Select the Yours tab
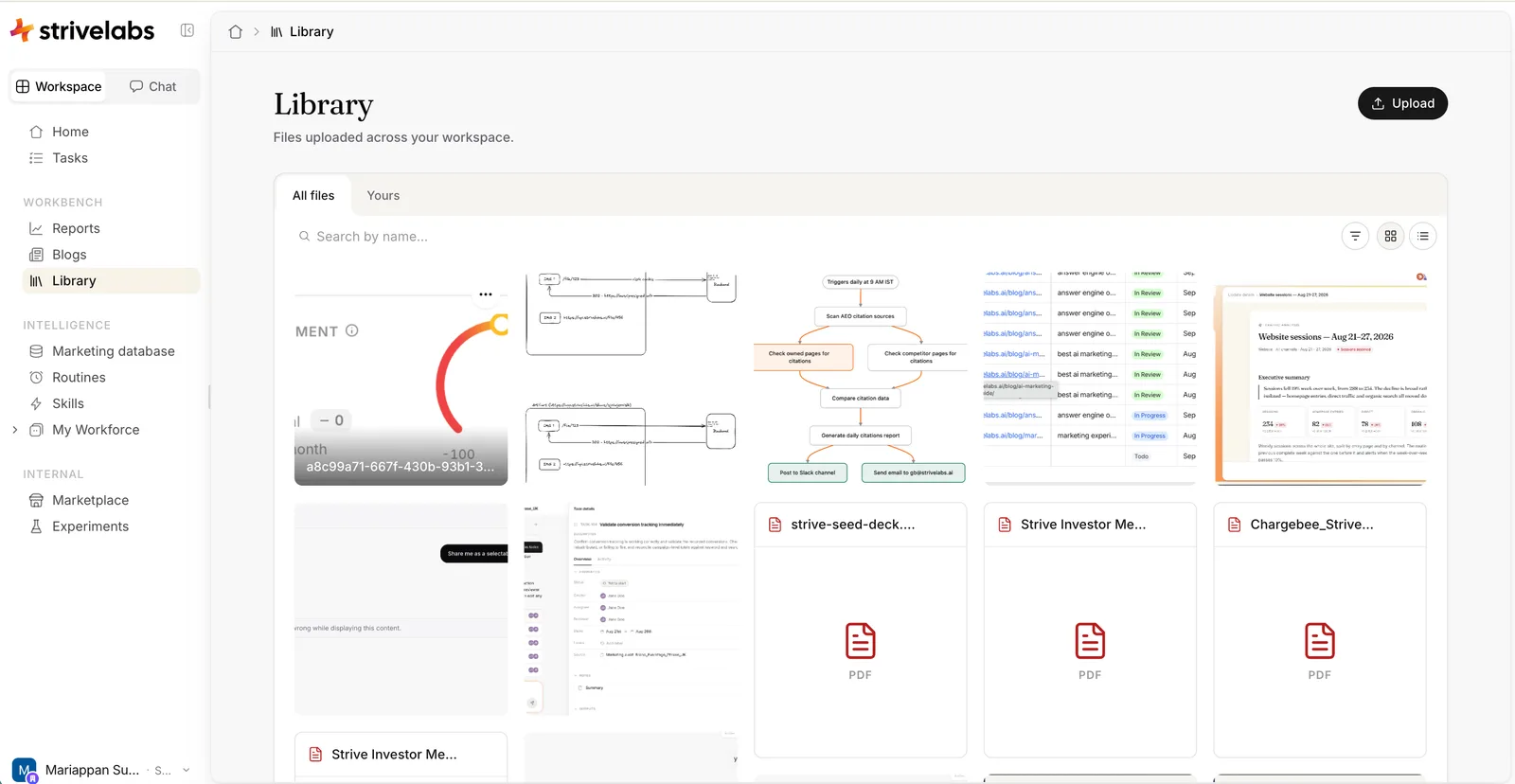 pyautogui.click(x=383, y=196)
